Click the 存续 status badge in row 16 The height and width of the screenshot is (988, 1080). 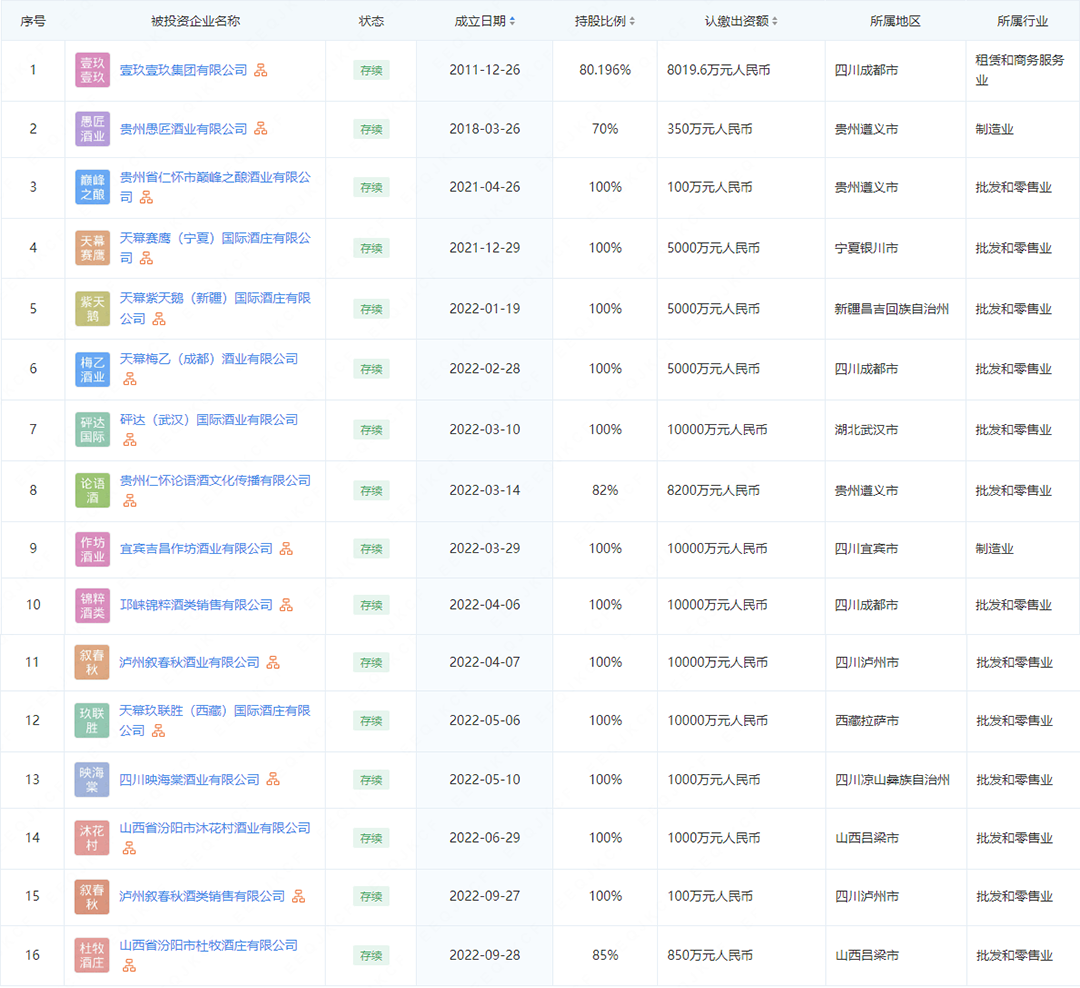(x=371, y=955)
